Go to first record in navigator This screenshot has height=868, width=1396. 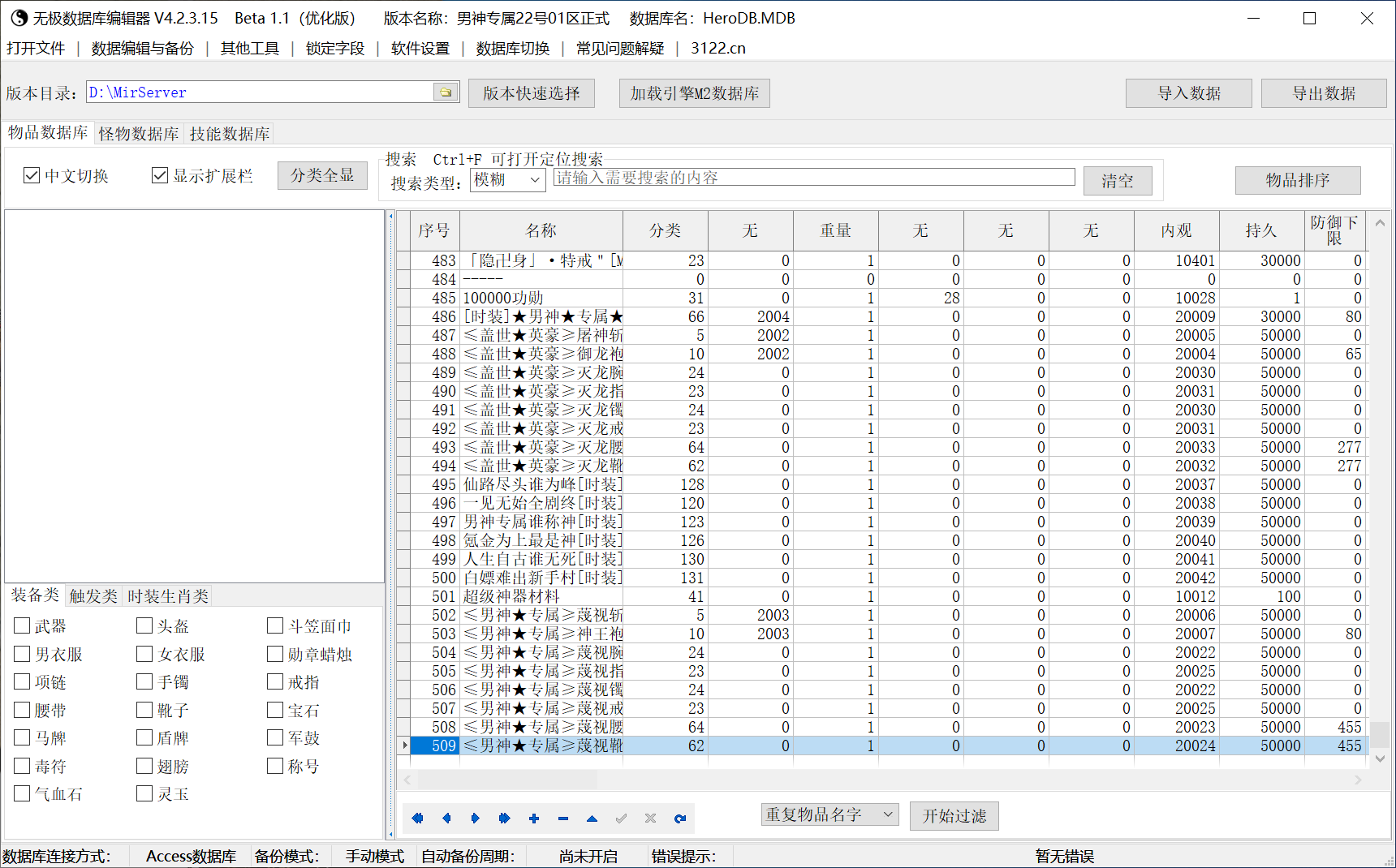417,818
